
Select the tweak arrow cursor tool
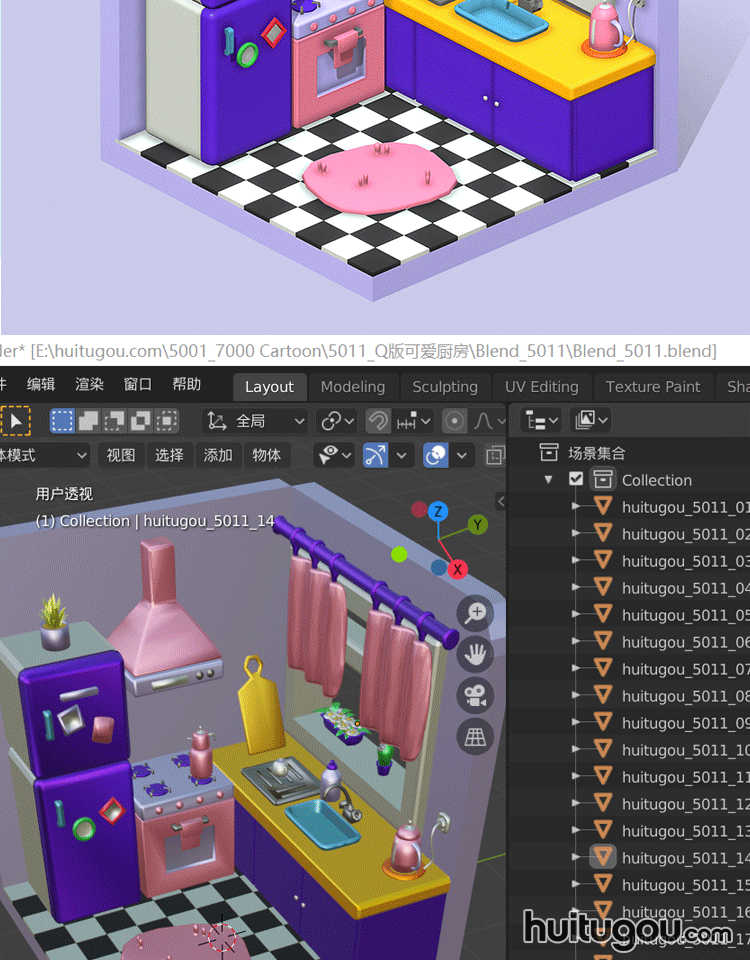(16, 421)
